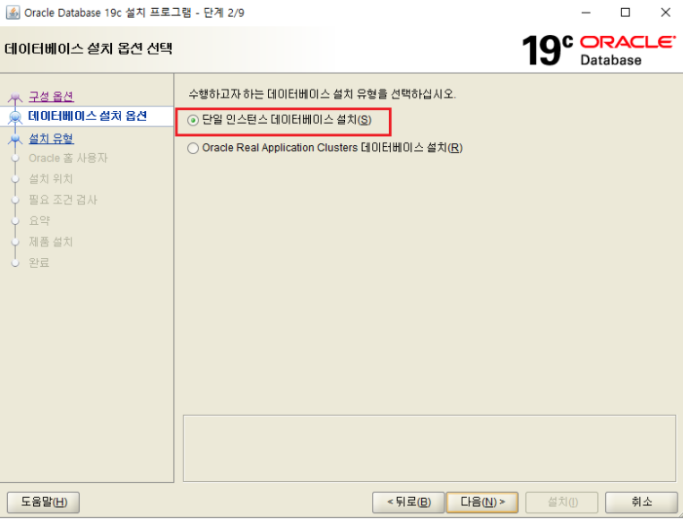Cancel installation with the 취소 button
This screenshot has height=519, width=683.
point(641,502)
